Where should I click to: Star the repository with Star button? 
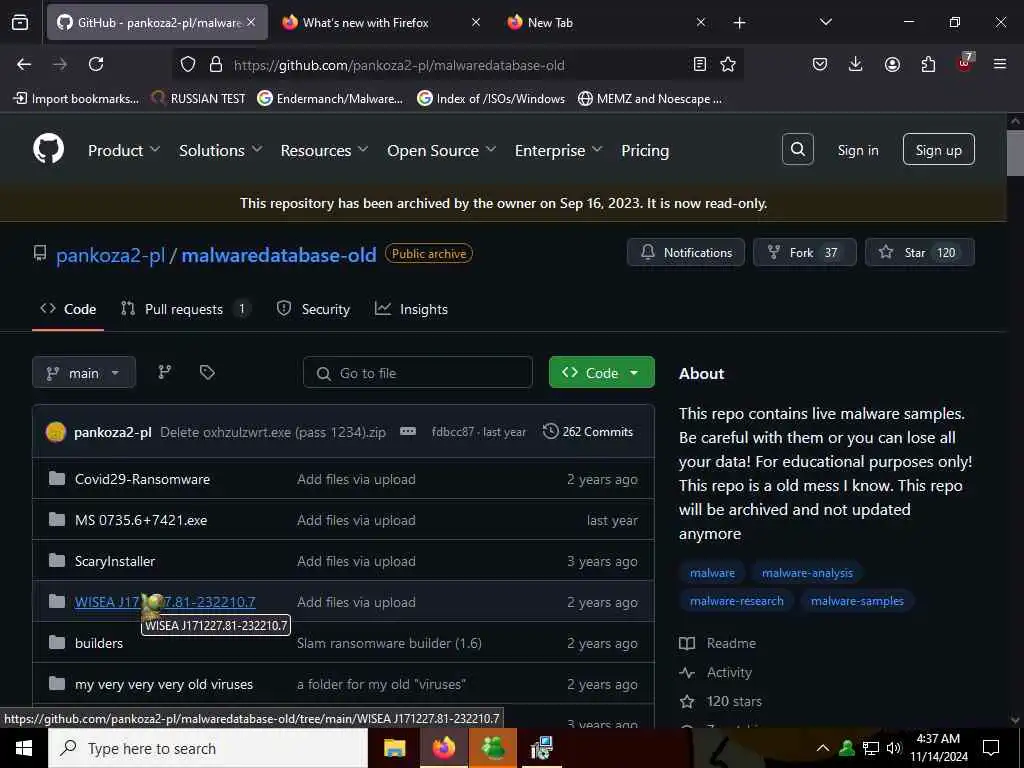(920, 252)
